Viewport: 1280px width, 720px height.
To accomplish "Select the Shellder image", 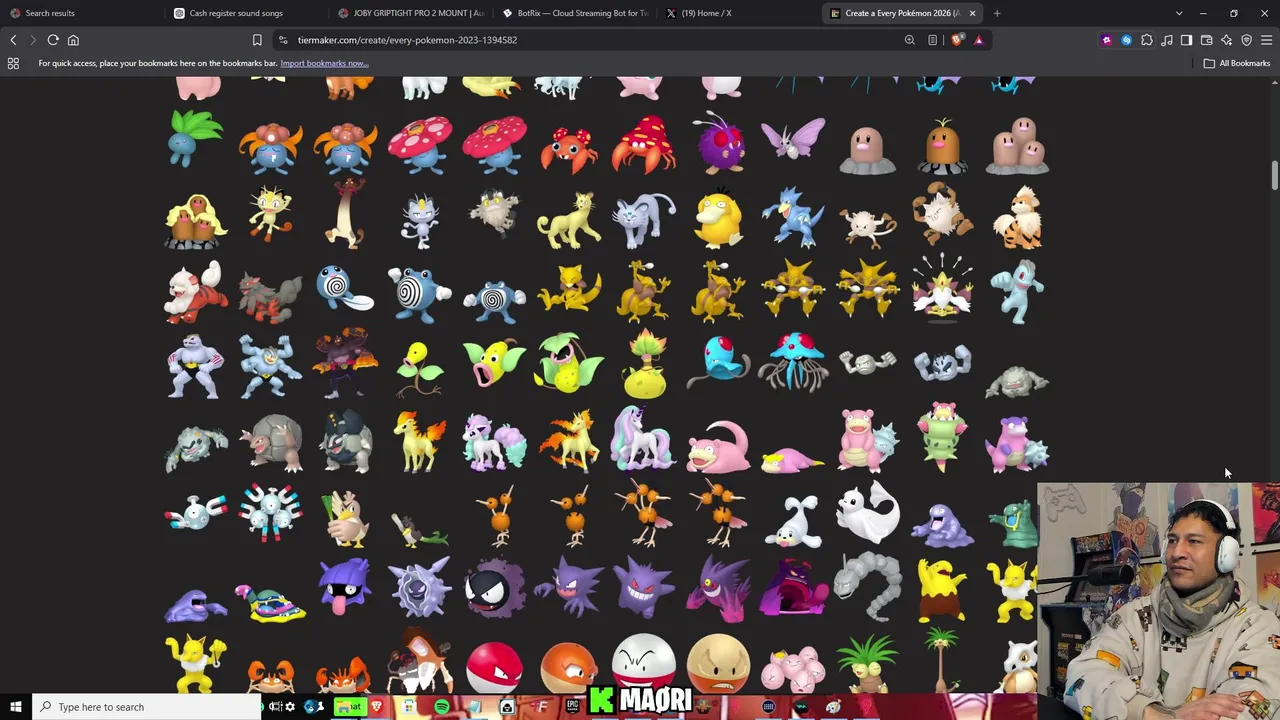I will point(344,587).
